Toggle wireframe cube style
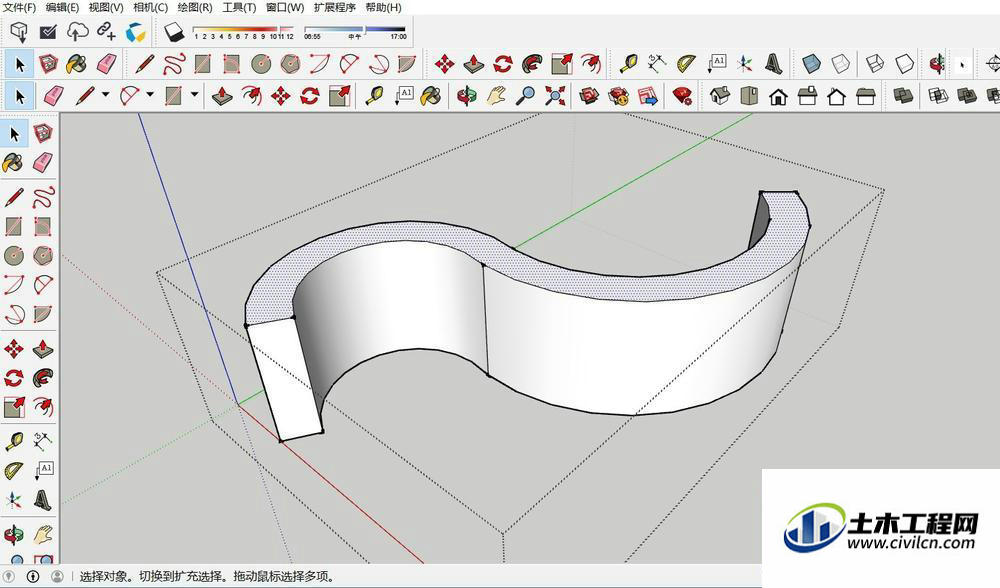The width and height of the screenshot is (1000, 588). pos(875,63)
